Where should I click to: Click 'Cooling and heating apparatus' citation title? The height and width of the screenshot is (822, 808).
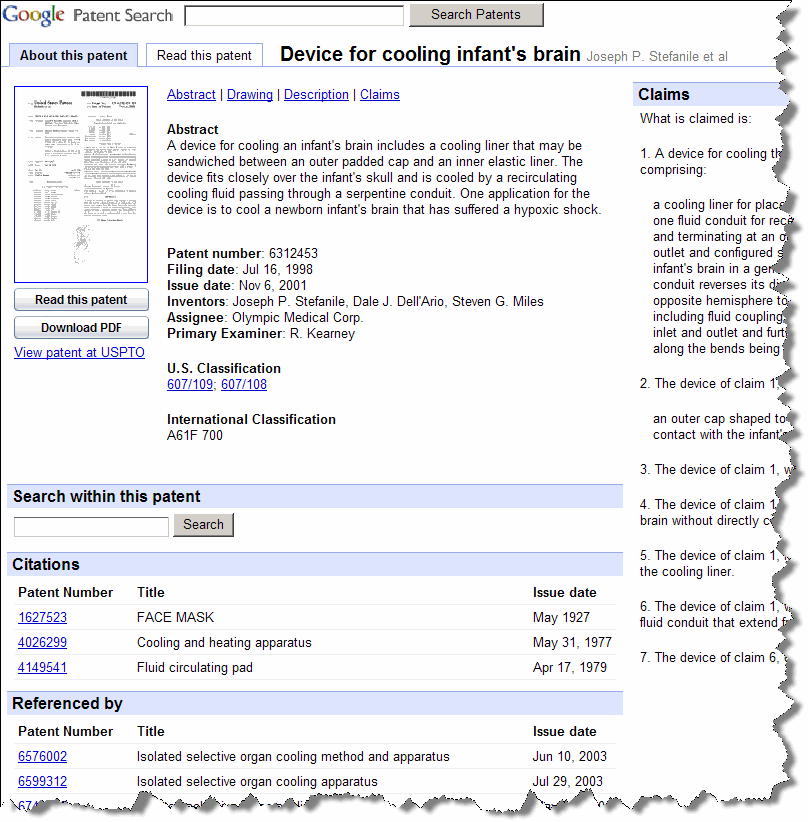pos(224,642)
